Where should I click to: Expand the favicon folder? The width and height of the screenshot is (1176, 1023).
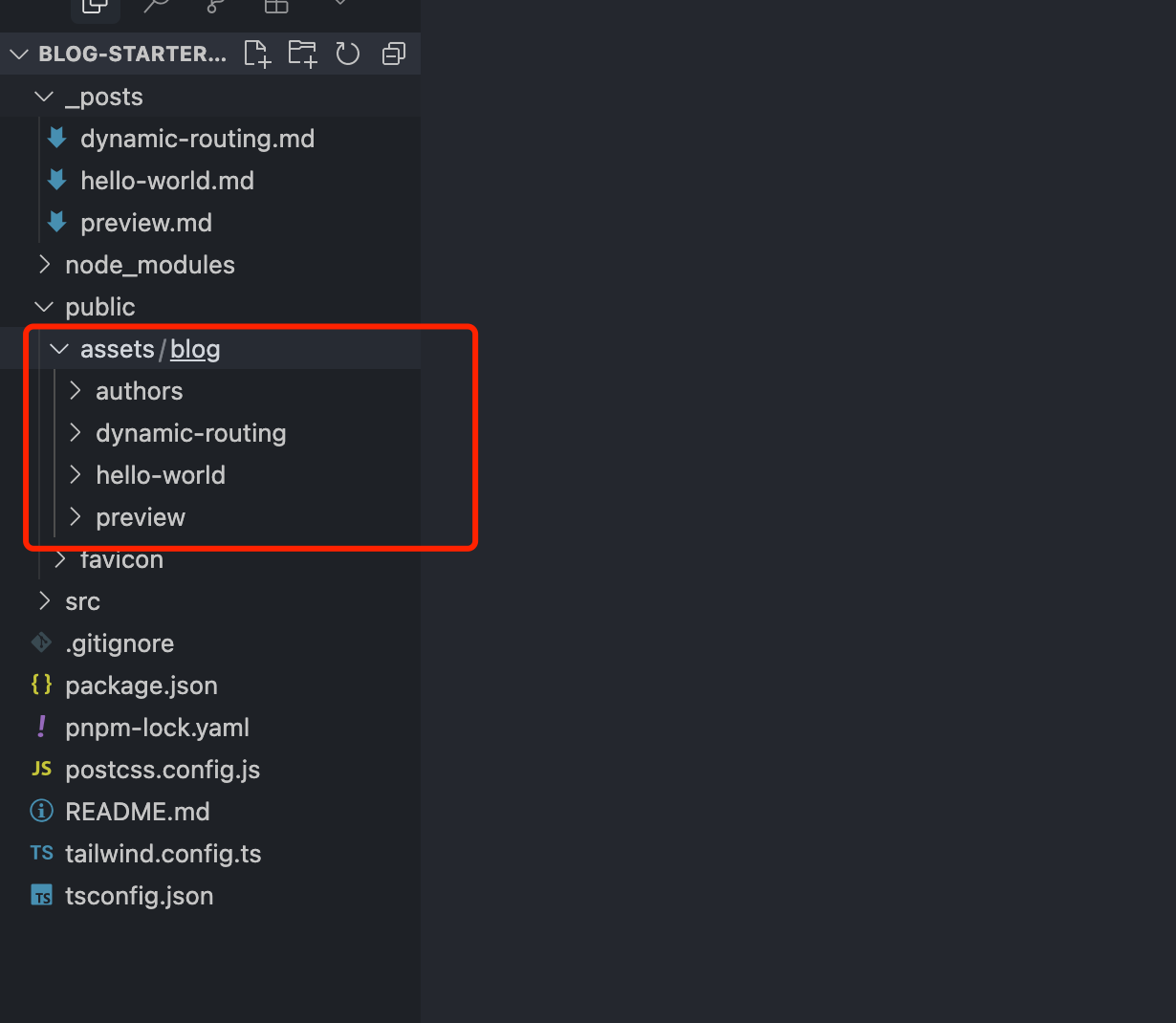point(121,560)
